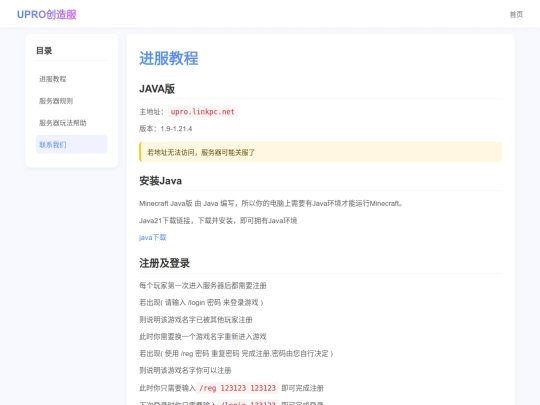The height and width of the screenshot is (405, 540).
Task: Click the 版本: 1.9-1.21.4 text line
Action: [x=166, y=129]
